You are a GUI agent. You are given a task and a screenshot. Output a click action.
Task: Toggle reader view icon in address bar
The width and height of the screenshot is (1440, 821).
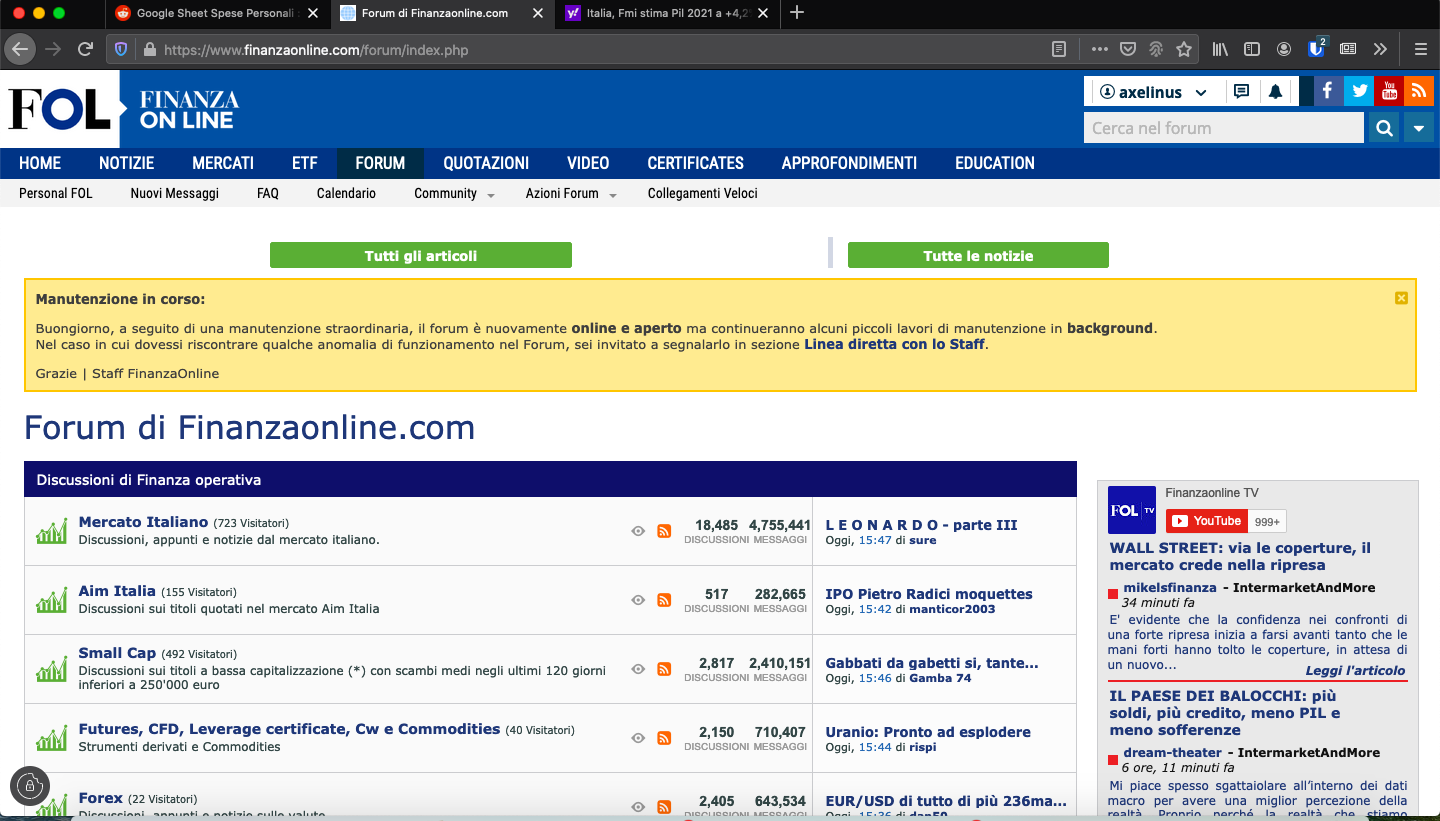coord(1059,48)
